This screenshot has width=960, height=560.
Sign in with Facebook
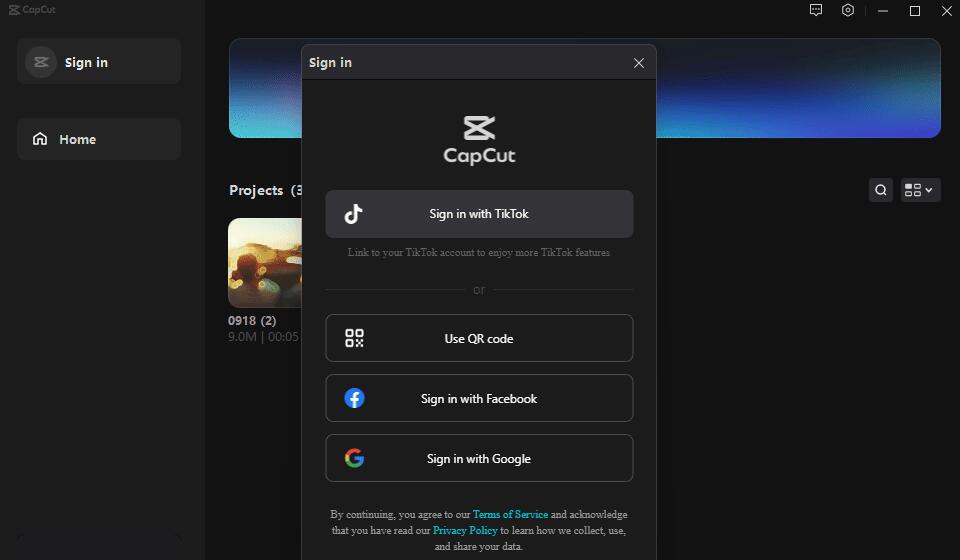click(479, 398)
